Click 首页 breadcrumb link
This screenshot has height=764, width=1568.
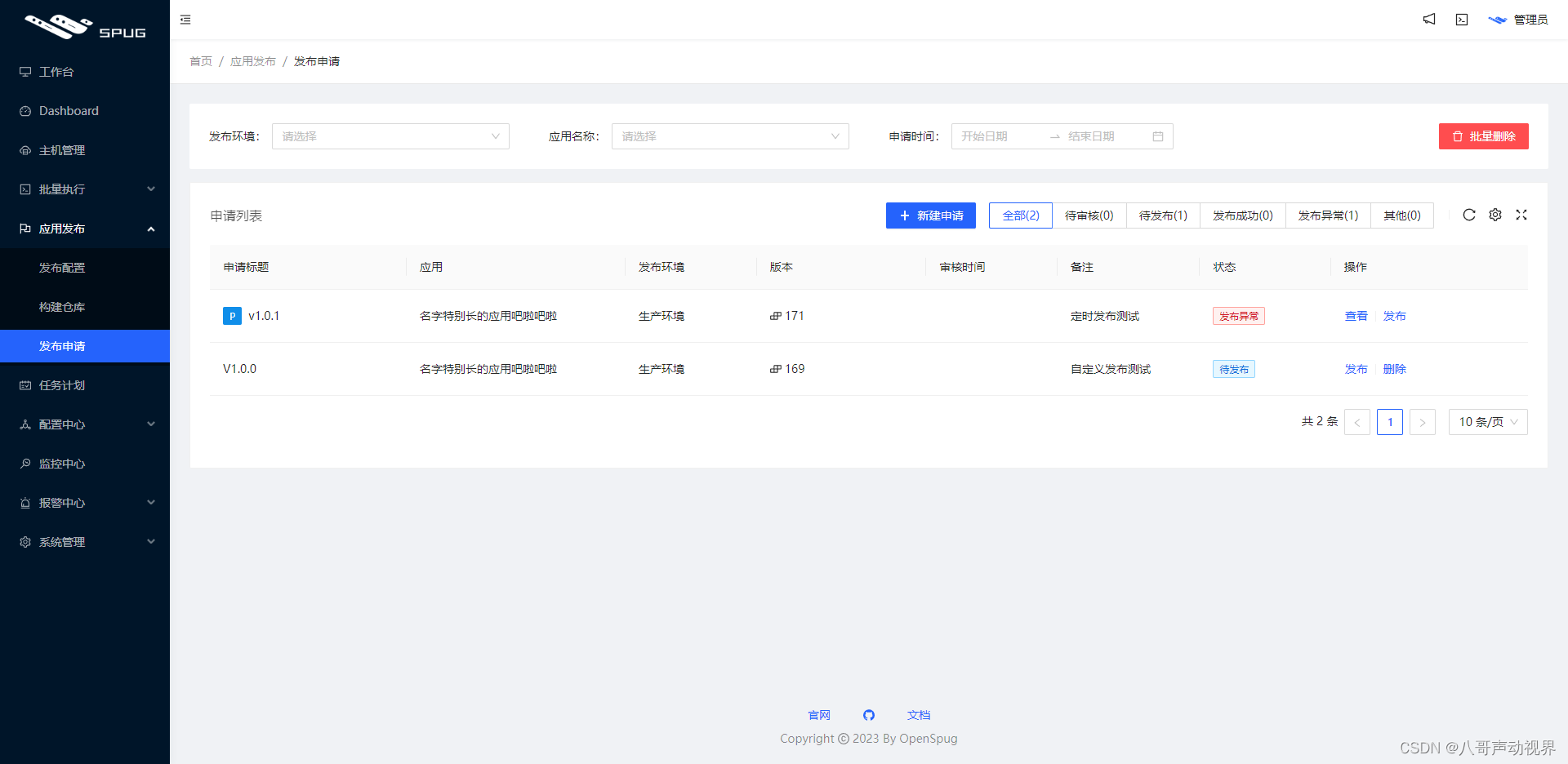(x=201, y=61)
